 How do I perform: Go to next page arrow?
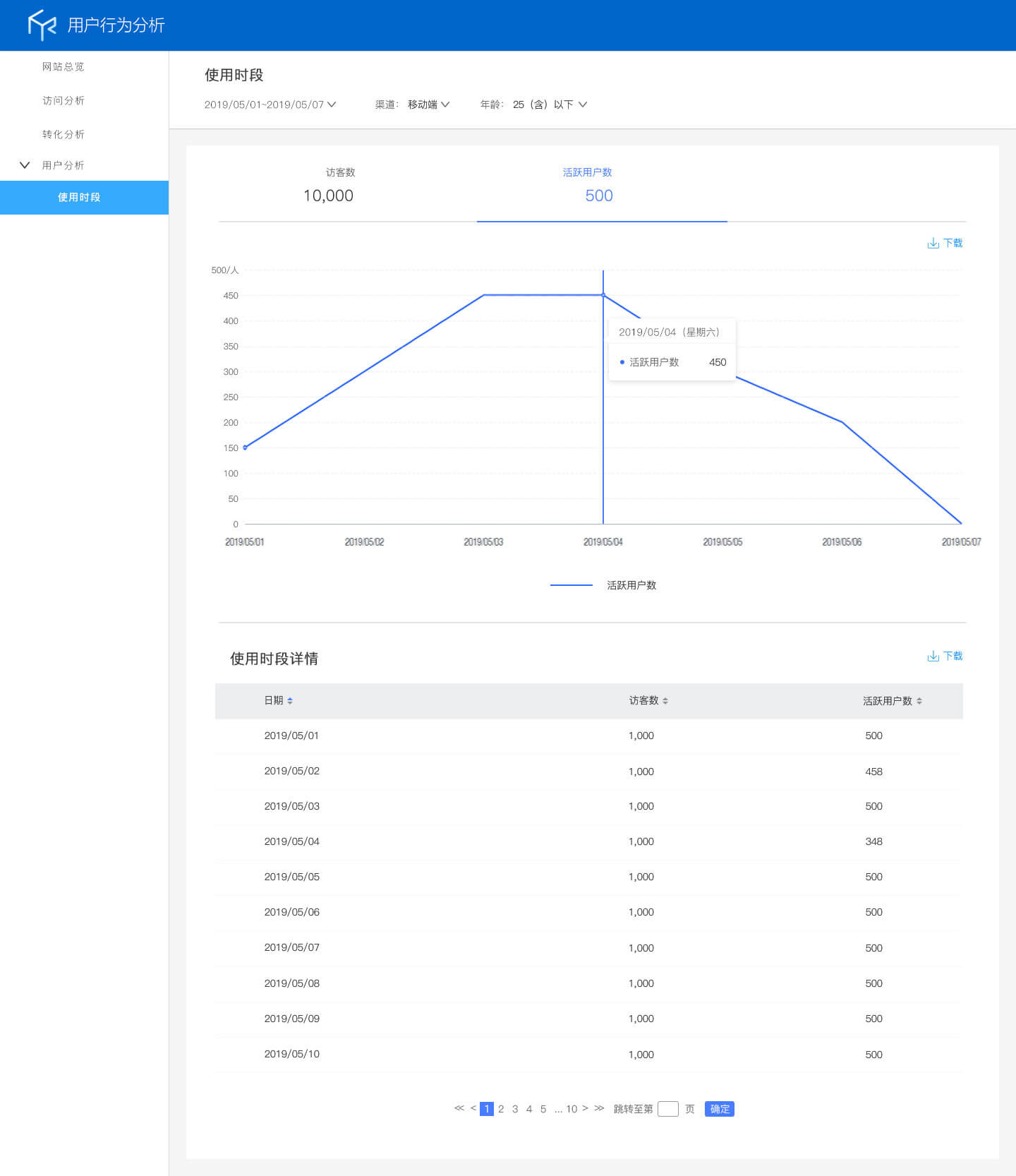point(585,1108)
